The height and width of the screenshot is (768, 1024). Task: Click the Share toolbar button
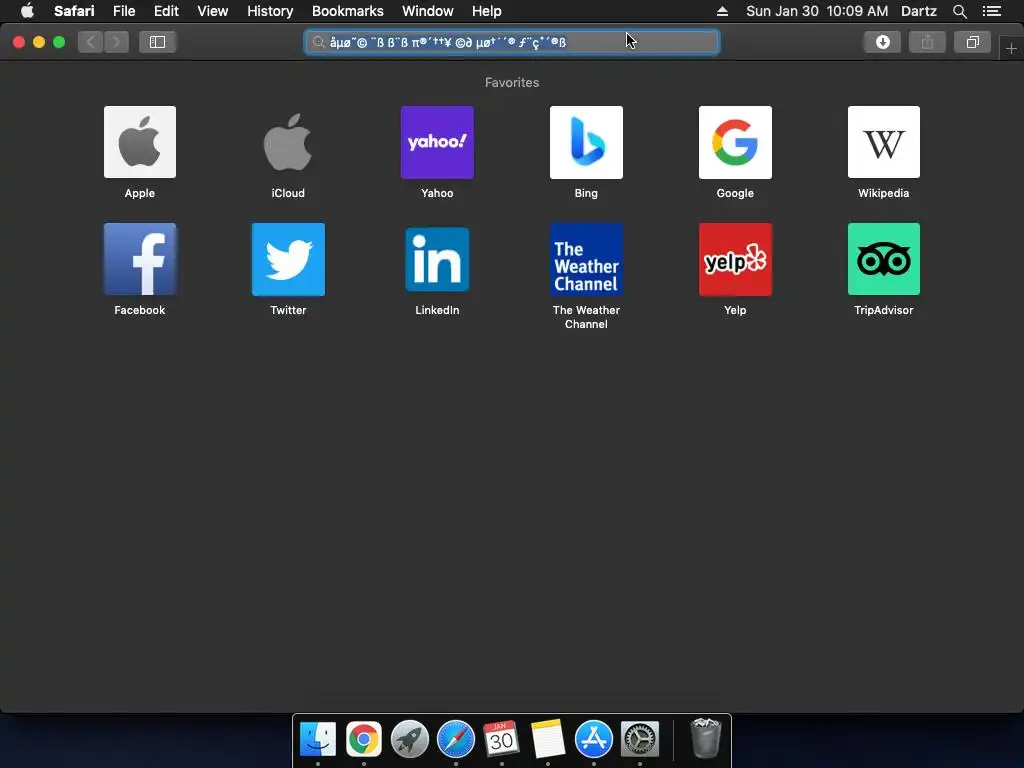click(927, 42)
